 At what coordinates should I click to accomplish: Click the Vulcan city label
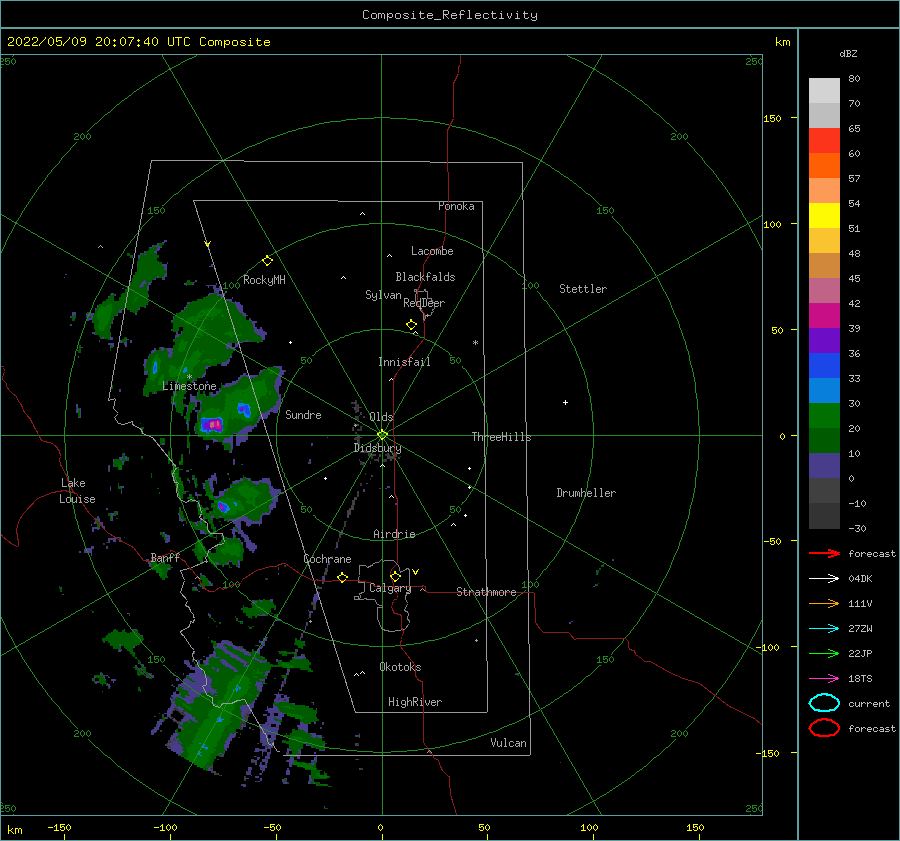(509, 743)
